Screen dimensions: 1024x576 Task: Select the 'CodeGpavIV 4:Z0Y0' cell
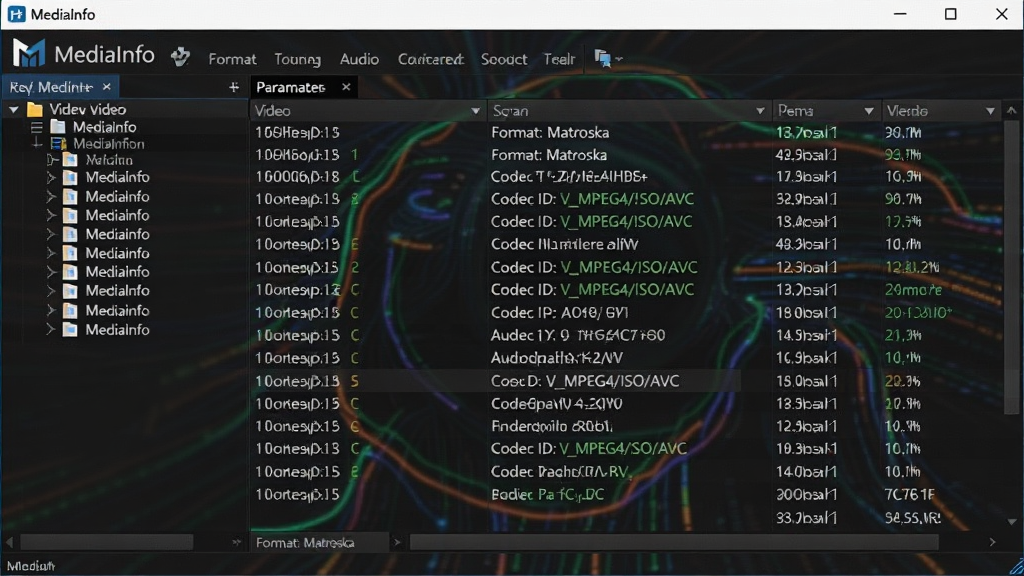coord(556,404)
